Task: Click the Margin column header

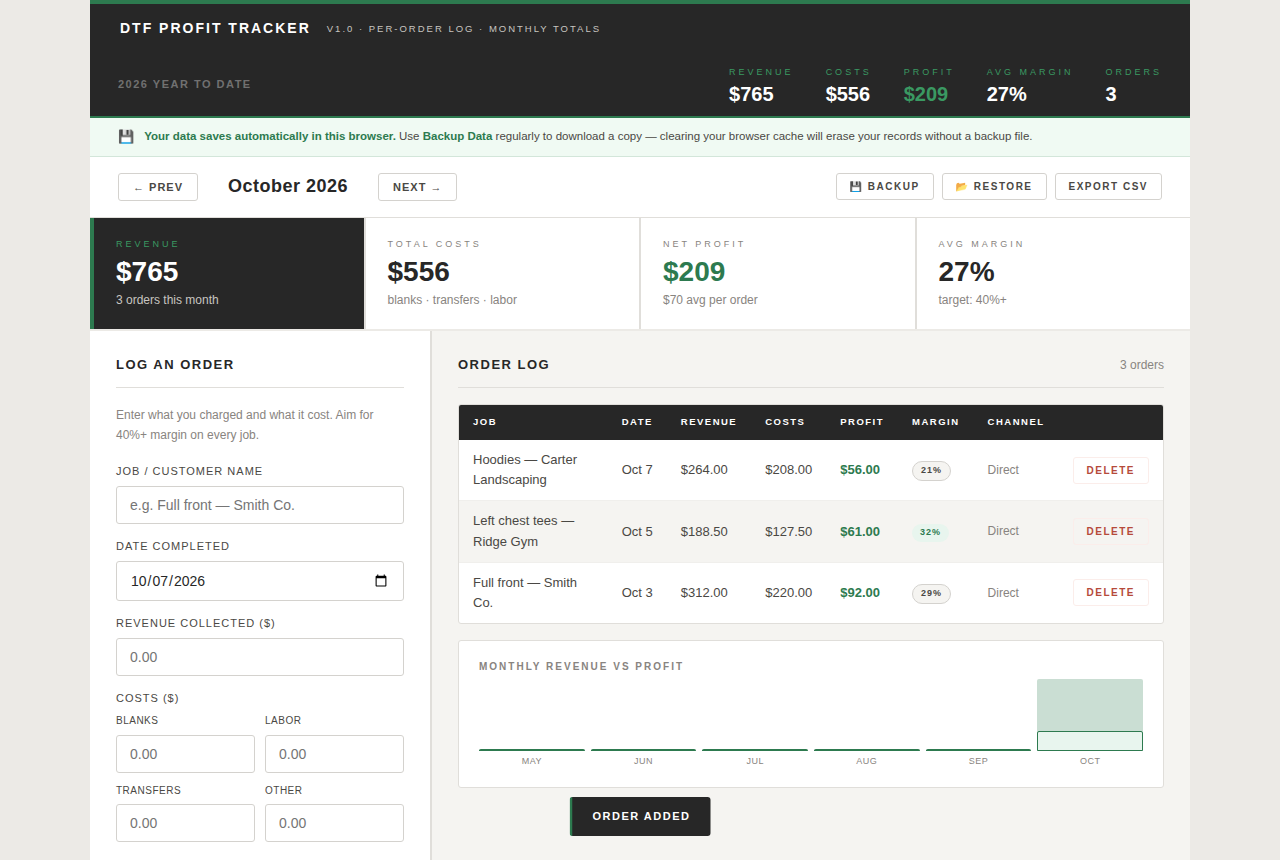Action: [x=935, y=422]
